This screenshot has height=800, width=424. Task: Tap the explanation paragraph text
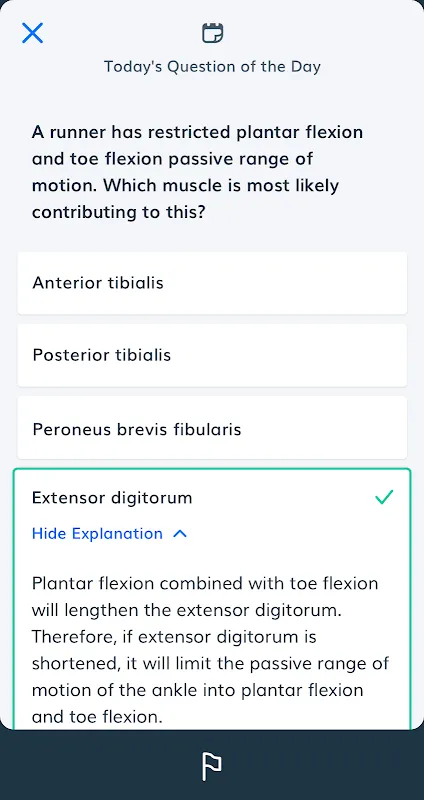click(210, 651)
